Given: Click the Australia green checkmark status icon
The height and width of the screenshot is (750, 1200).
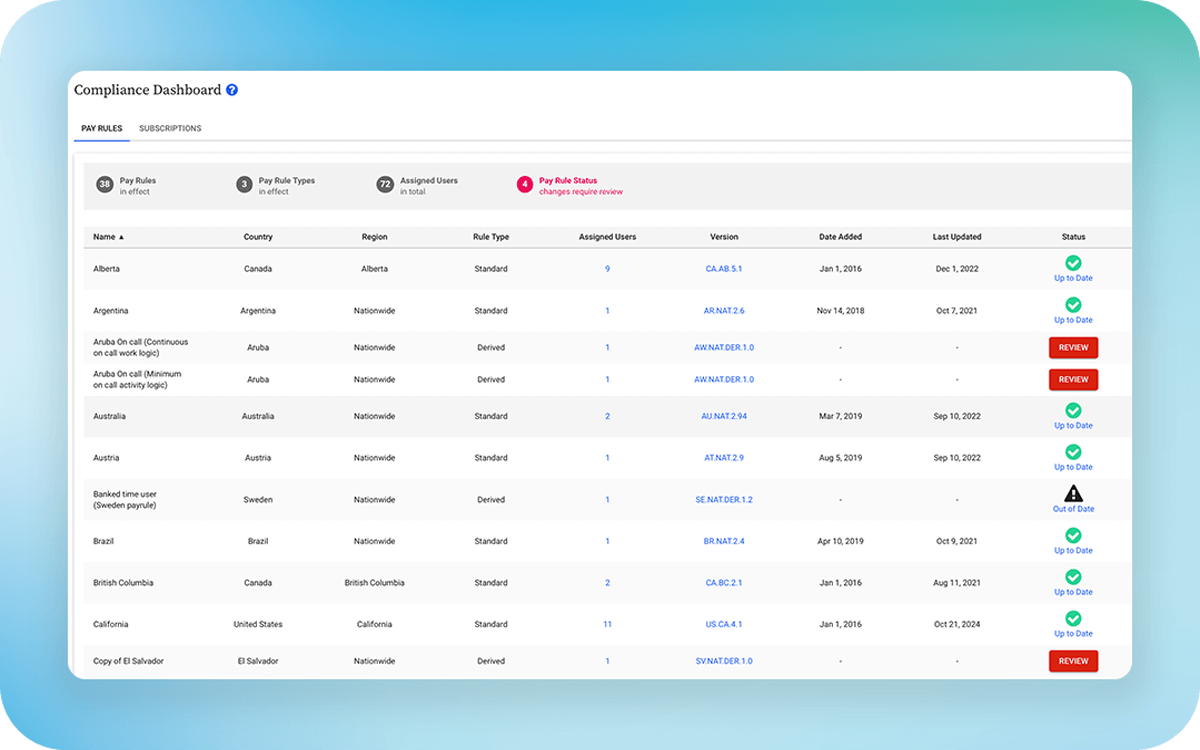Looking at the screenshot, I should point(1073,410).
